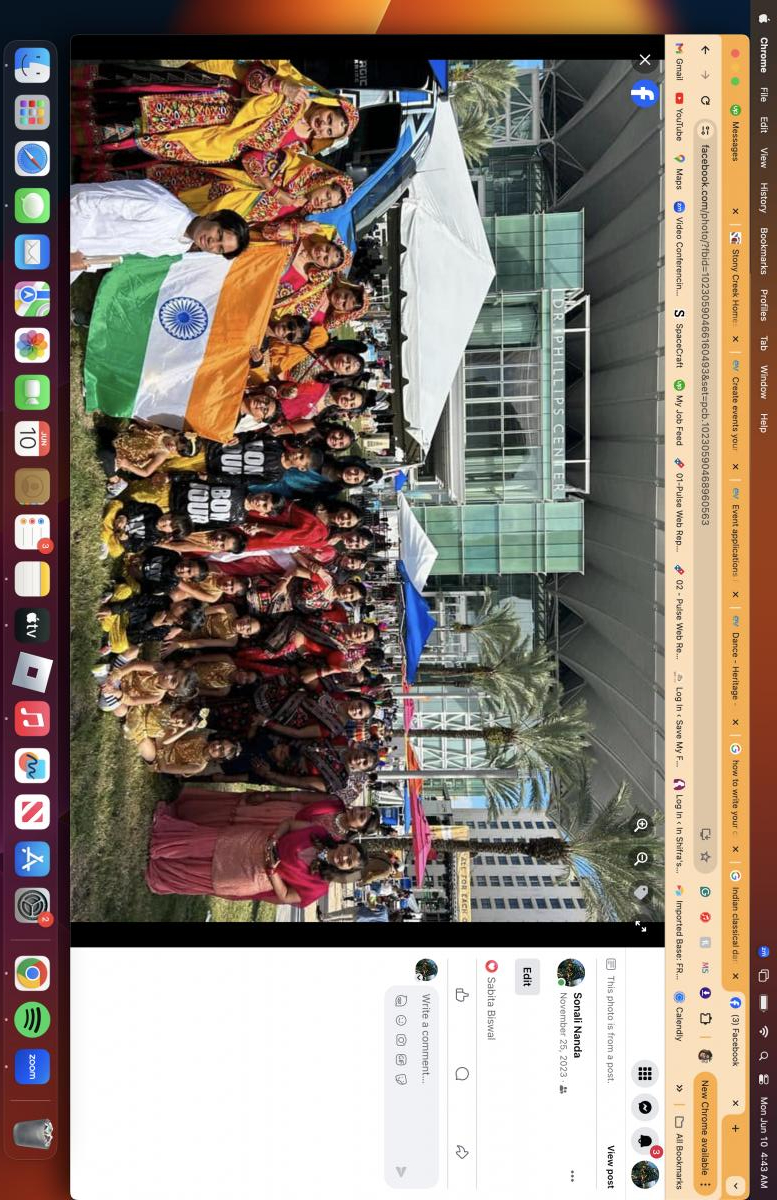Image resolution: width=777 pixels, height=1200 pixels.
Task: Add a GIF to the comment
Action: click(401, 1060)
